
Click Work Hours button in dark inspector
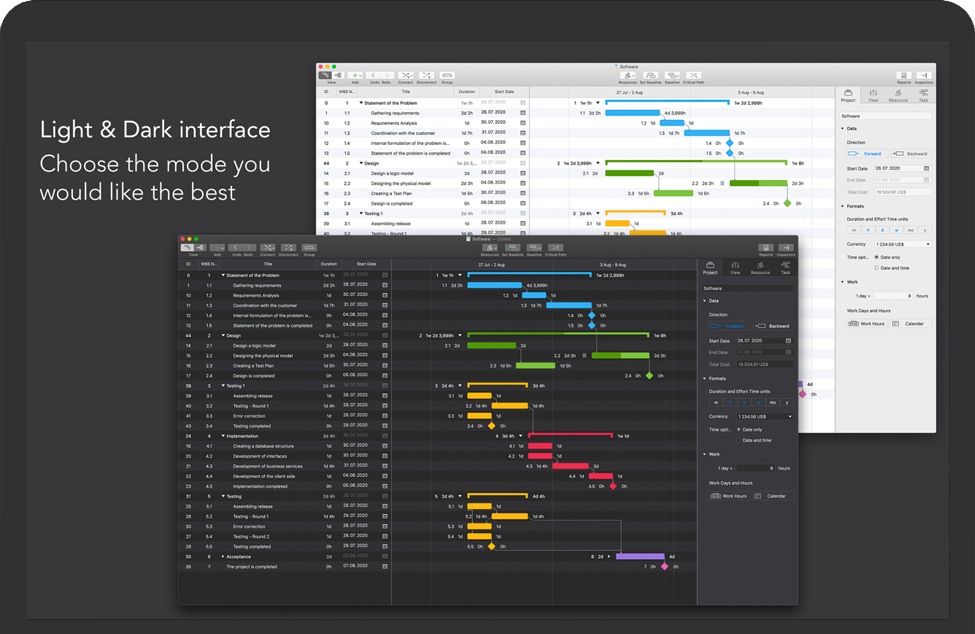point(729,496)
